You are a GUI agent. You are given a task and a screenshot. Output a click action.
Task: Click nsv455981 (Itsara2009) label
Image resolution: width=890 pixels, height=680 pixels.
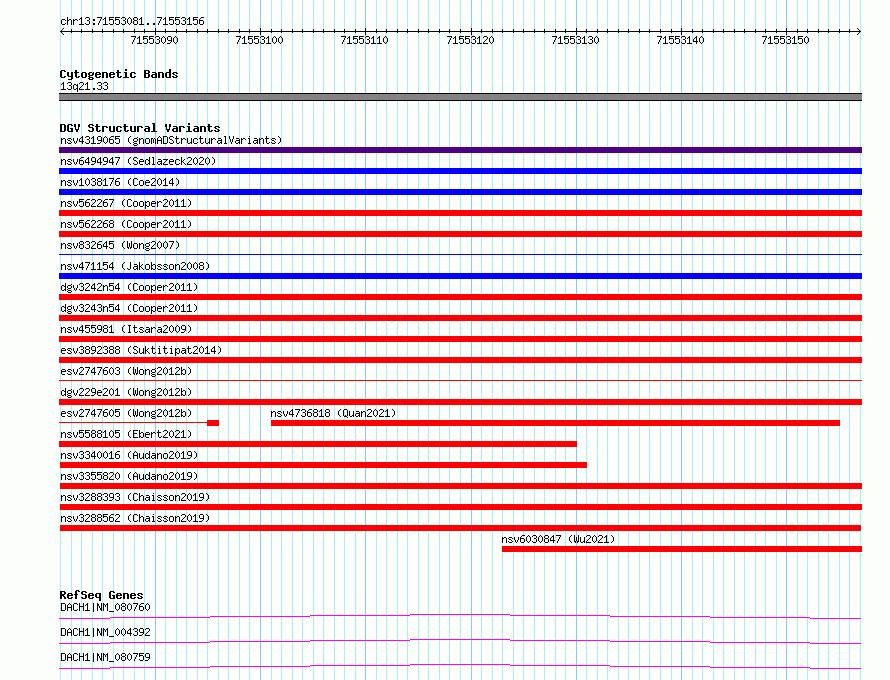tap(126, 329)
